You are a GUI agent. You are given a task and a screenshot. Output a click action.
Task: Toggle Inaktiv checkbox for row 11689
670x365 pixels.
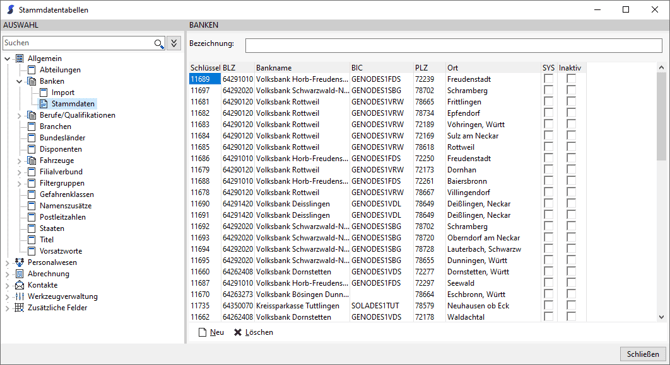(x=571, y=79)
